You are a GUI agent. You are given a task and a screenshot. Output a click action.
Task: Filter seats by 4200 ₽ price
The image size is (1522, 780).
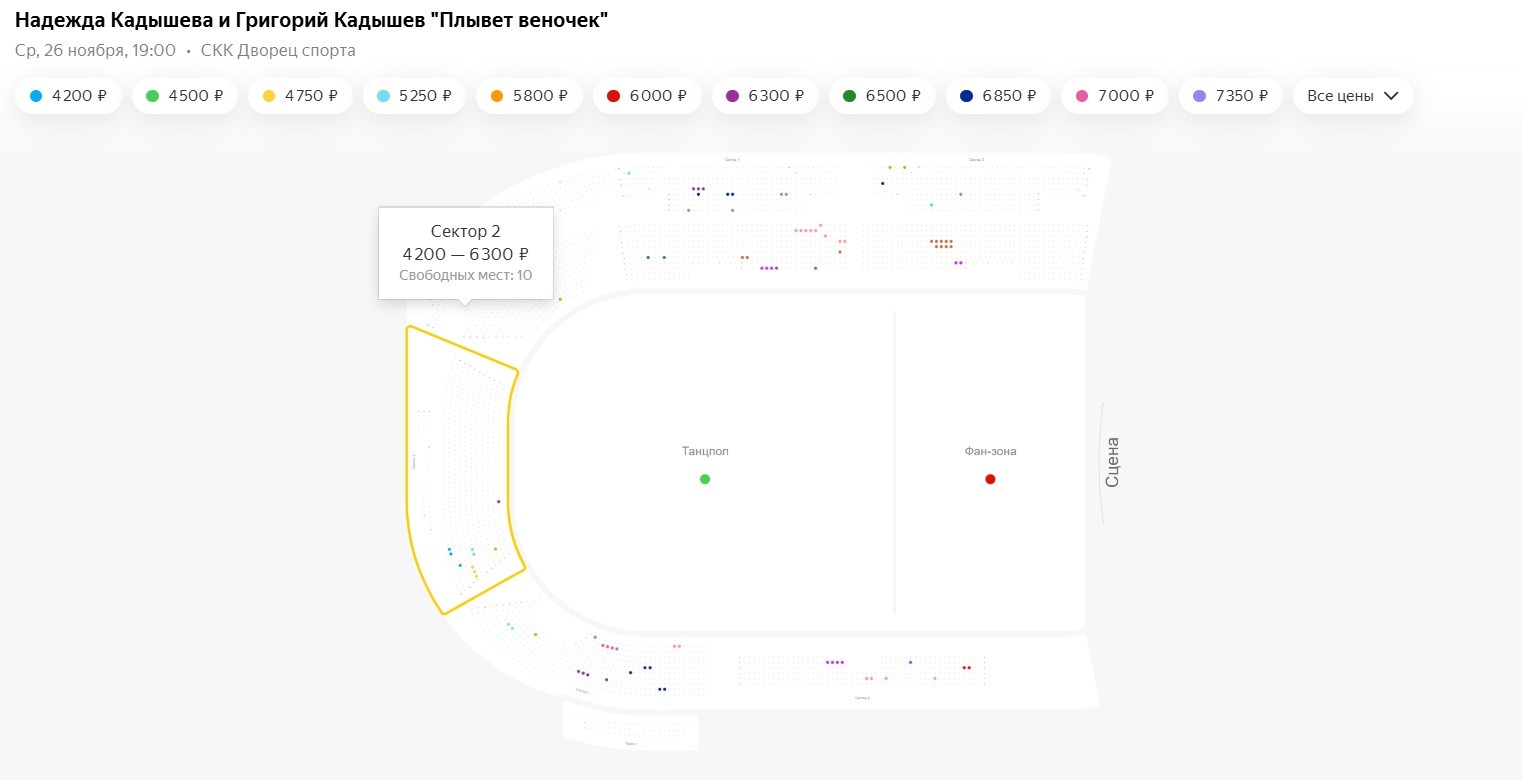point(69,96)
